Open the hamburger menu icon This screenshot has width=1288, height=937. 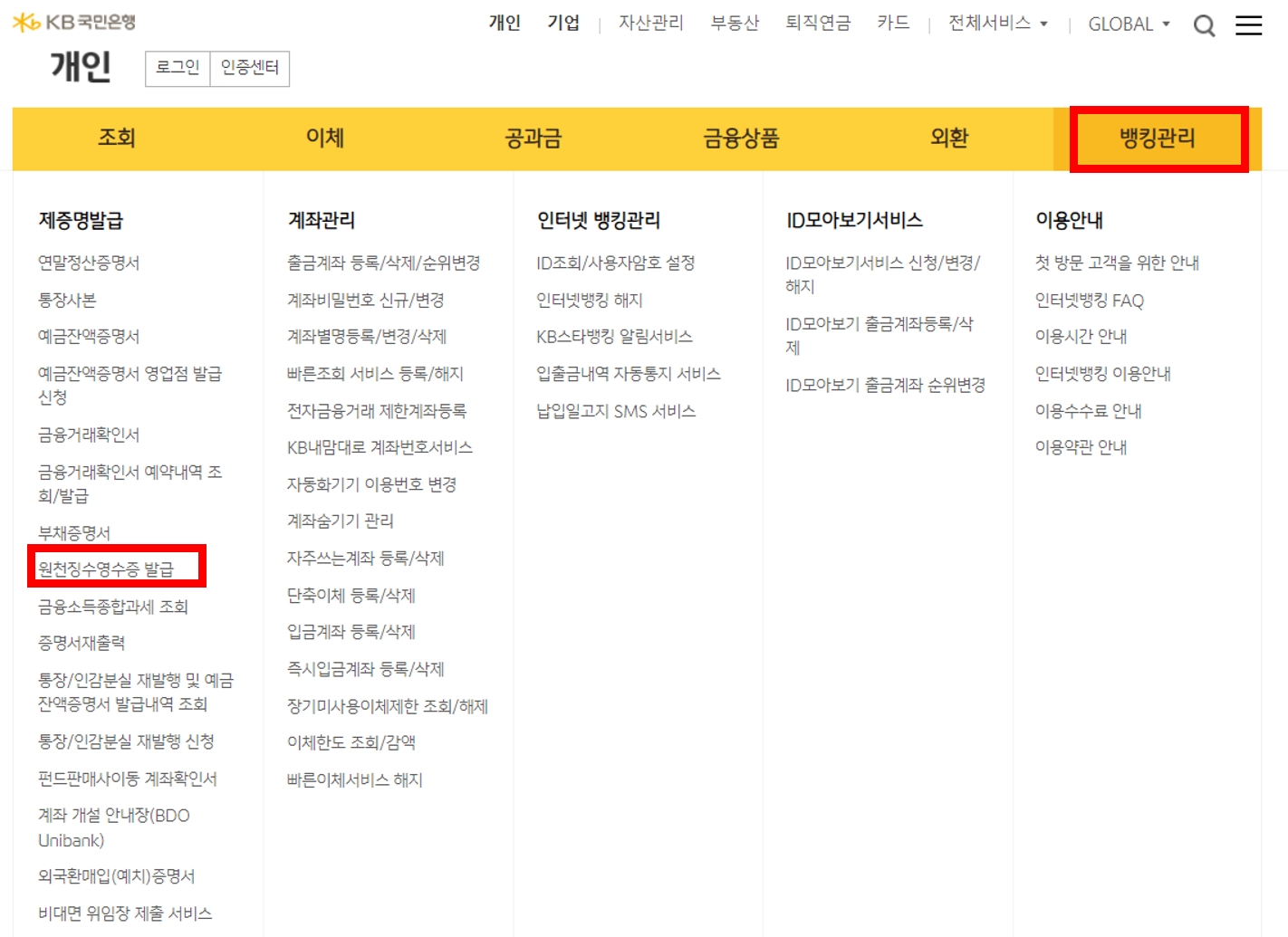[1248, 24]
